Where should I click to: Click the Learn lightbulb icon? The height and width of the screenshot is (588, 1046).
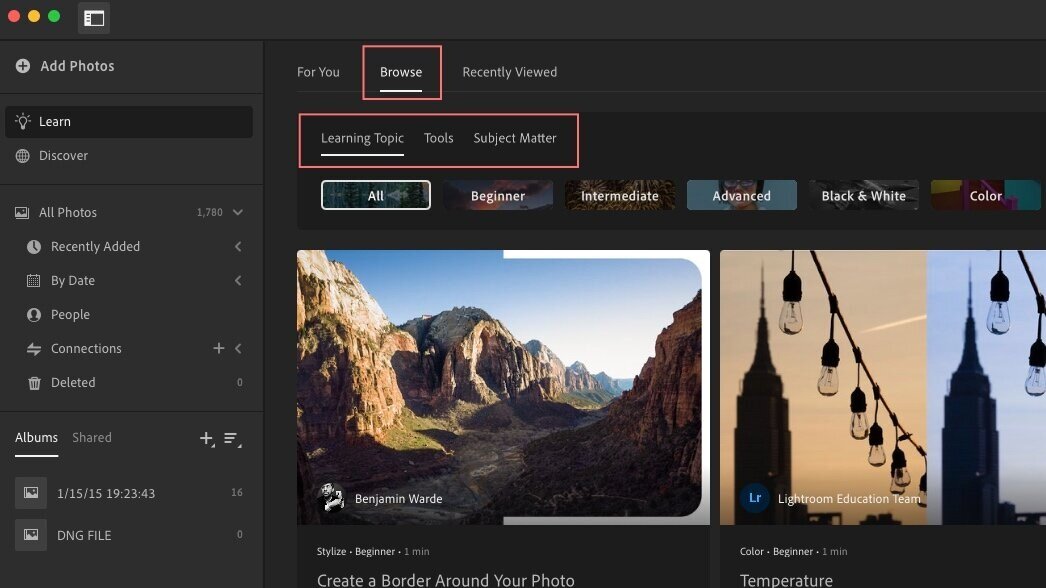23,121
